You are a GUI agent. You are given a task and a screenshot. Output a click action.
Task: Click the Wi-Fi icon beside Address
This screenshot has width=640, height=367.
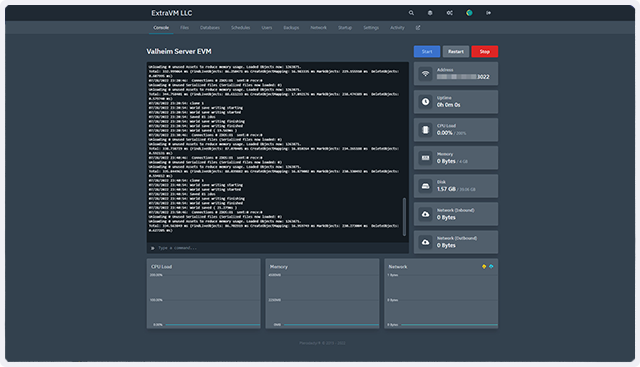point(425,74)
